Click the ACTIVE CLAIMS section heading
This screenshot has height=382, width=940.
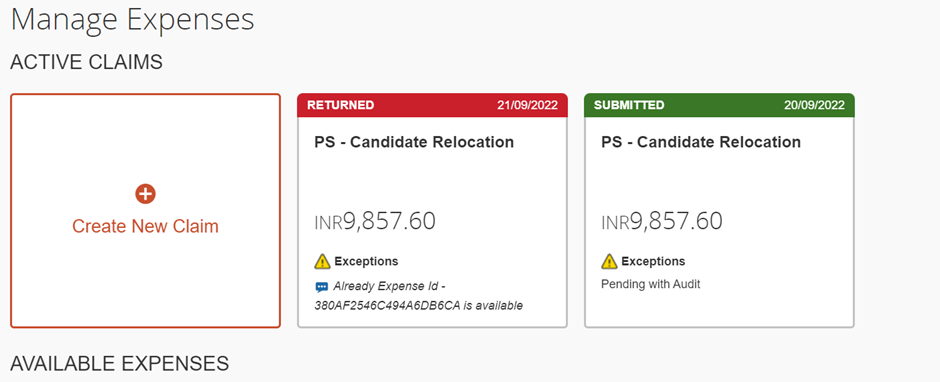(86, 62)
